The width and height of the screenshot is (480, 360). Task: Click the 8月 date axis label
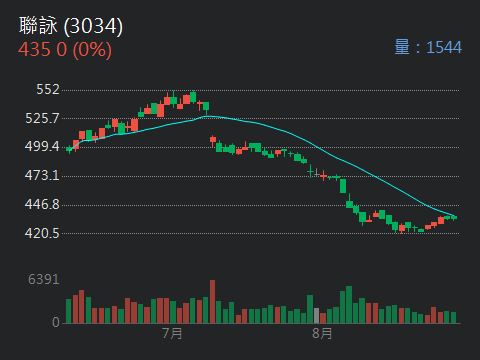(322, 333)
